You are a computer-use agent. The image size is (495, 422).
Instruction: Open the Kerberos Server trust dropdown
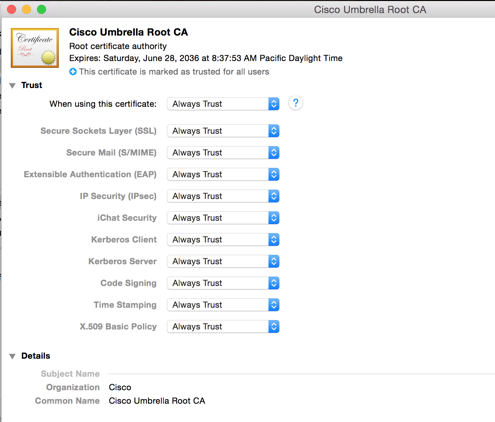(x=223, y=261)
